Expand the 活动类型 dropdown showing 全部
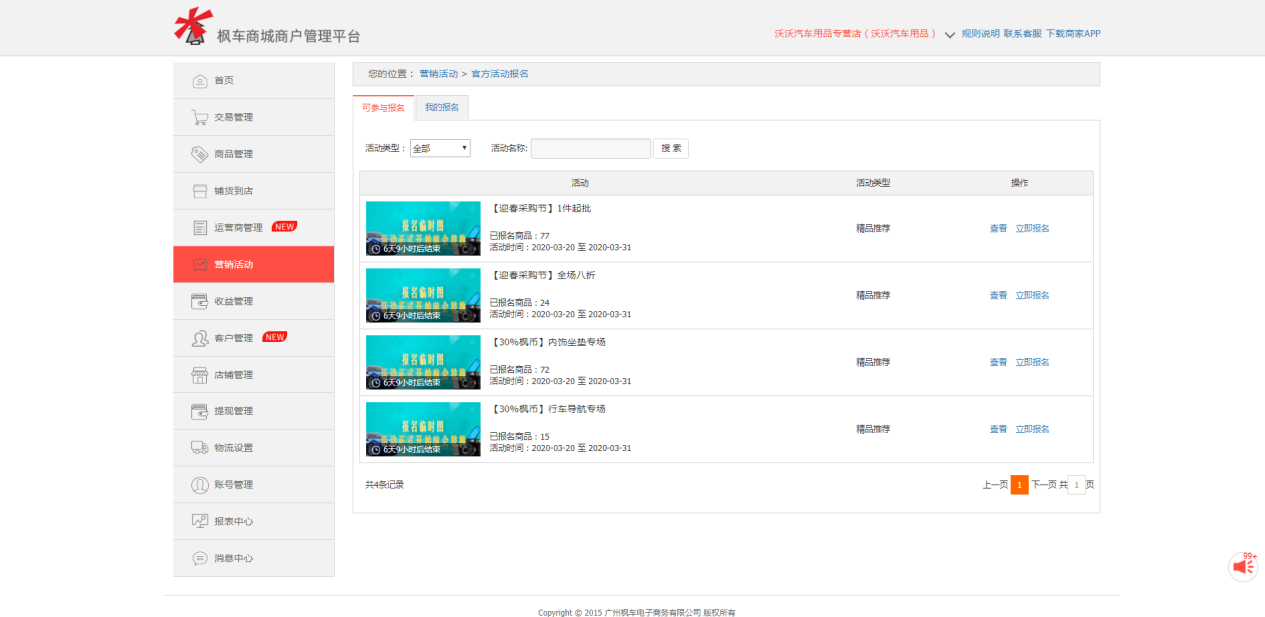Image resolution: width=1265 pixels, height=617 pixels. point(440,148)
